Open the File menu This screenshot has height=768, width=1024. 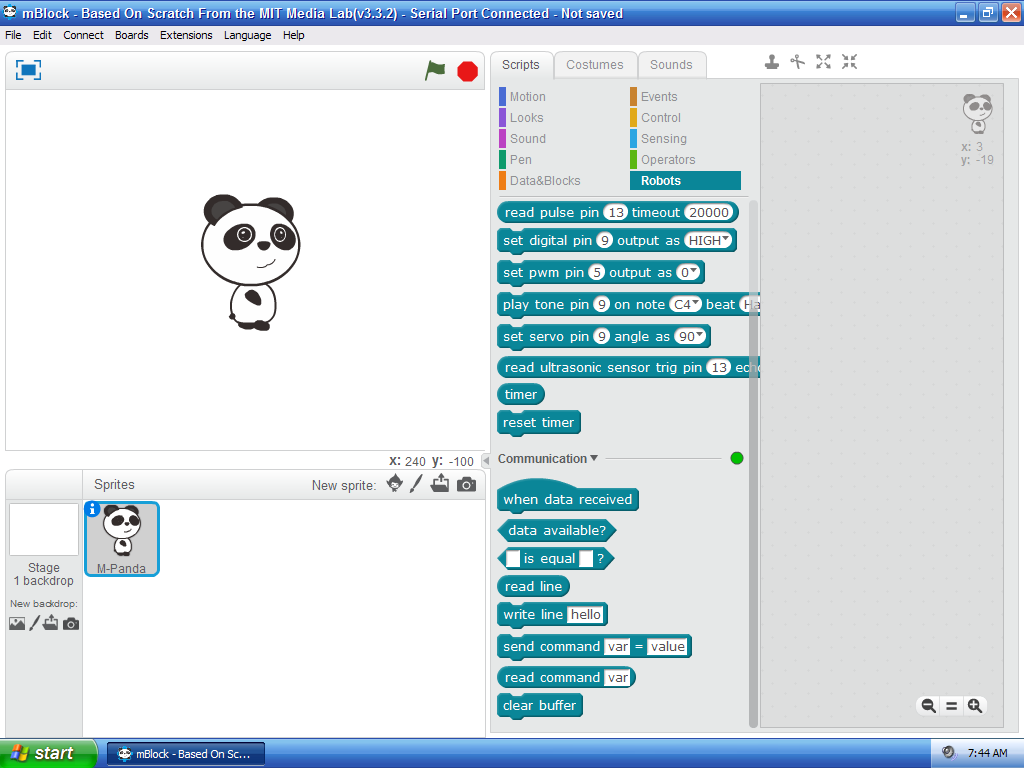pyautogui.click(x=13, y=35)
